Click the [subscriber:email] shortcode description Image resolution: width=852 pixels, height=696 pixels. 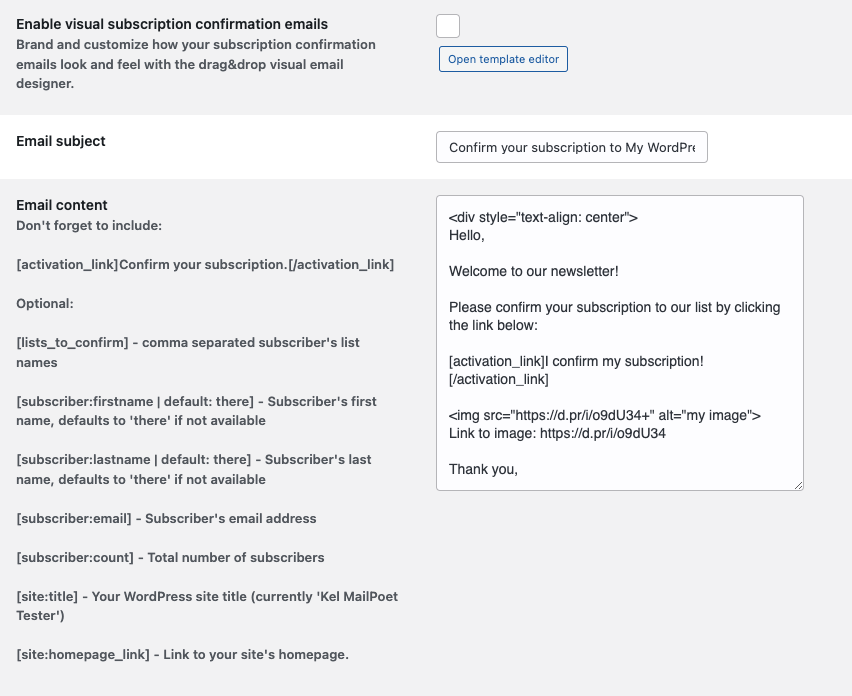click(166, 519)
